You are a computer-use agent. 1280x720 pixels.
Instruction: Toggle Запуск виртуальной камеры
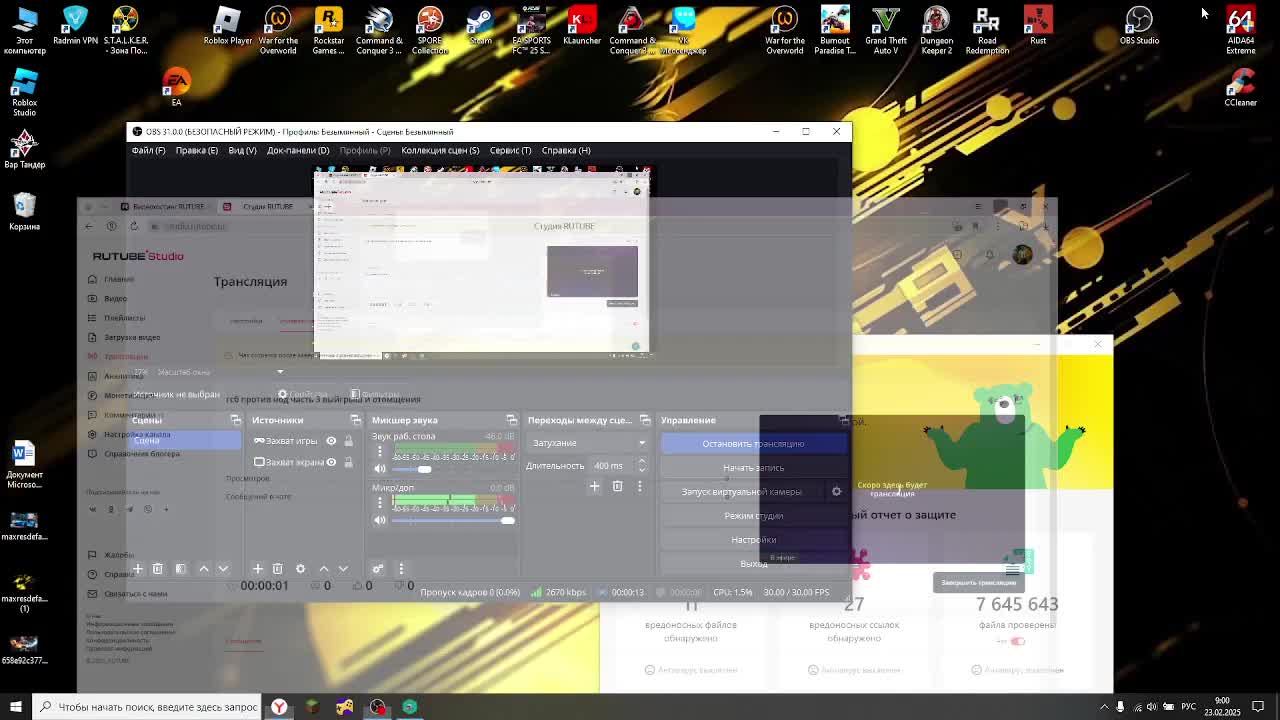point(742,492)
